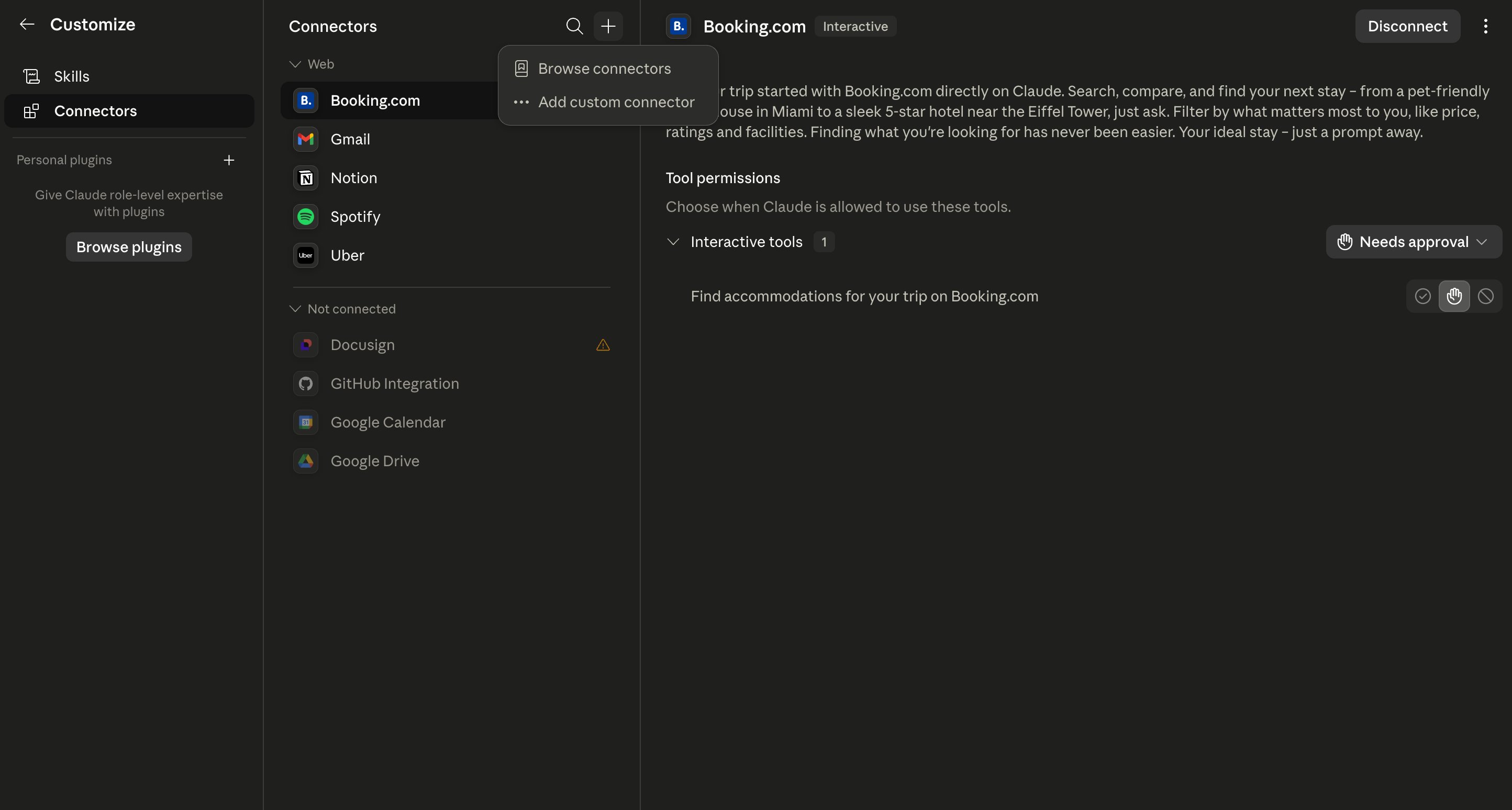1512x810 pixels.
Task: Click the Tool permissions heading
Action: (722, 178)
